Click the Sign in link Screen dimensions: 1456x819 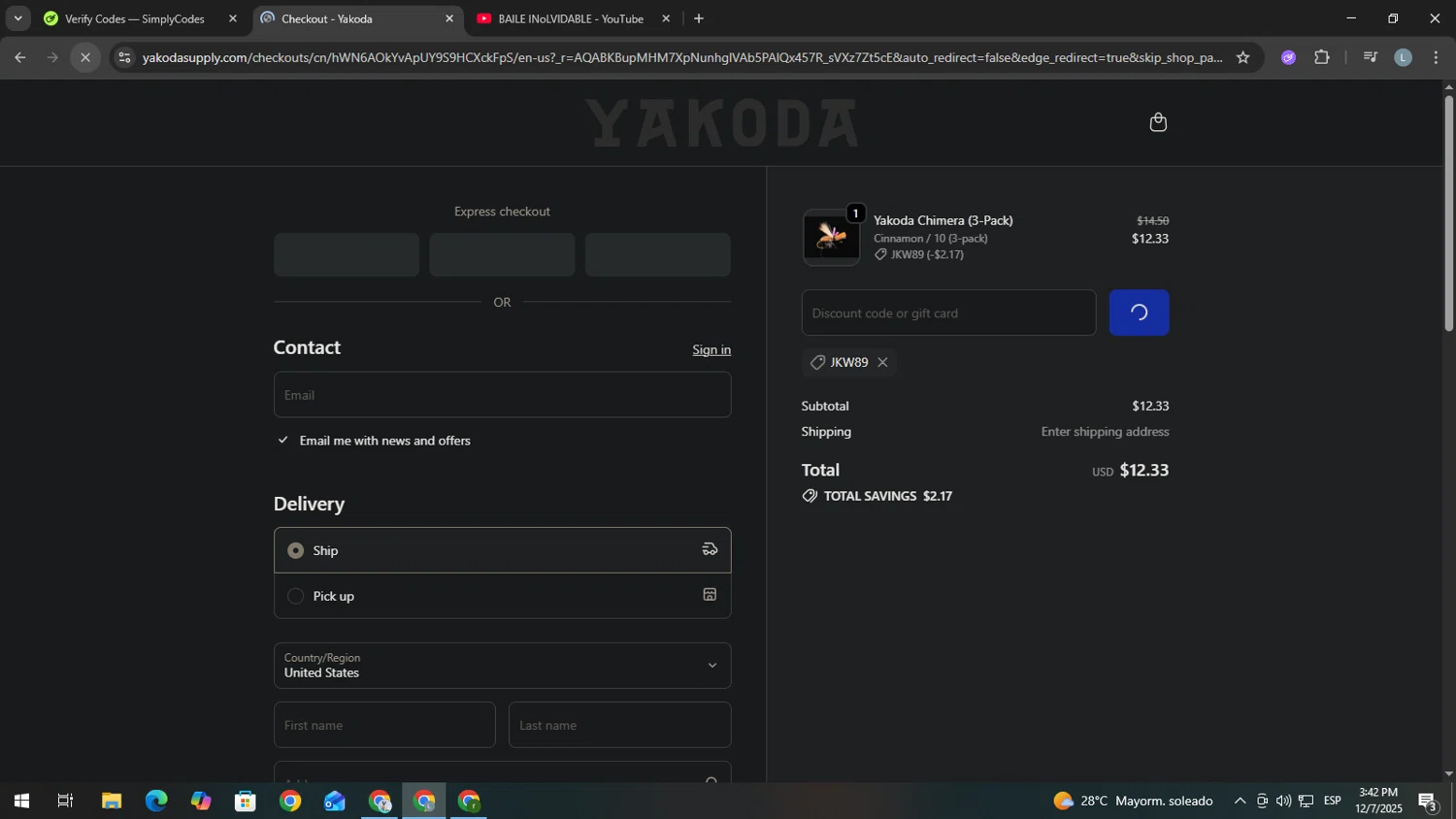tap(711, 349)
